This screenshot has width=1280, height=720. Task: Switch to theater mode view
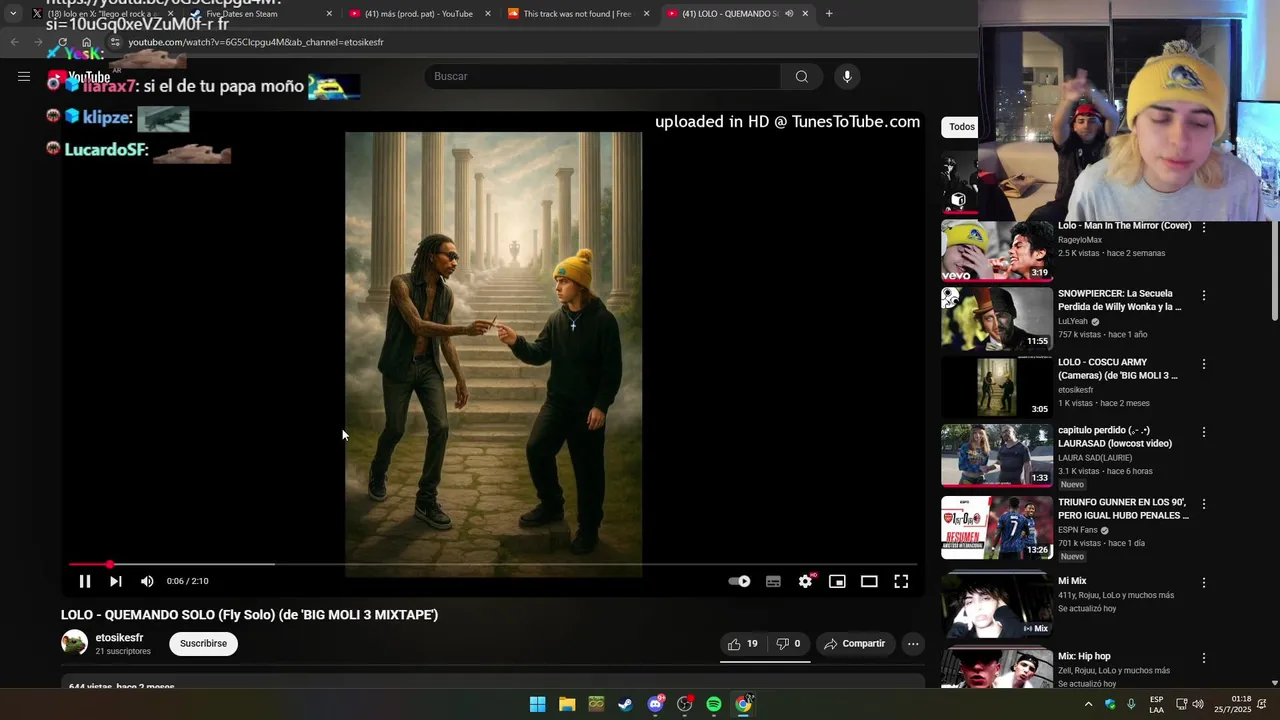coord(869,581)
